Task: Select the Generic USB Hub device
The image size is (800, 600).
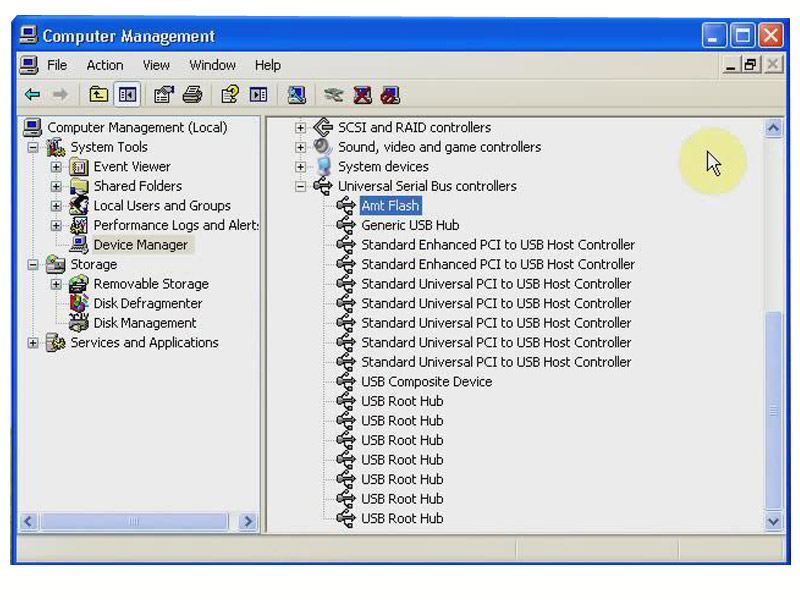Action: [x=410, y=225]
